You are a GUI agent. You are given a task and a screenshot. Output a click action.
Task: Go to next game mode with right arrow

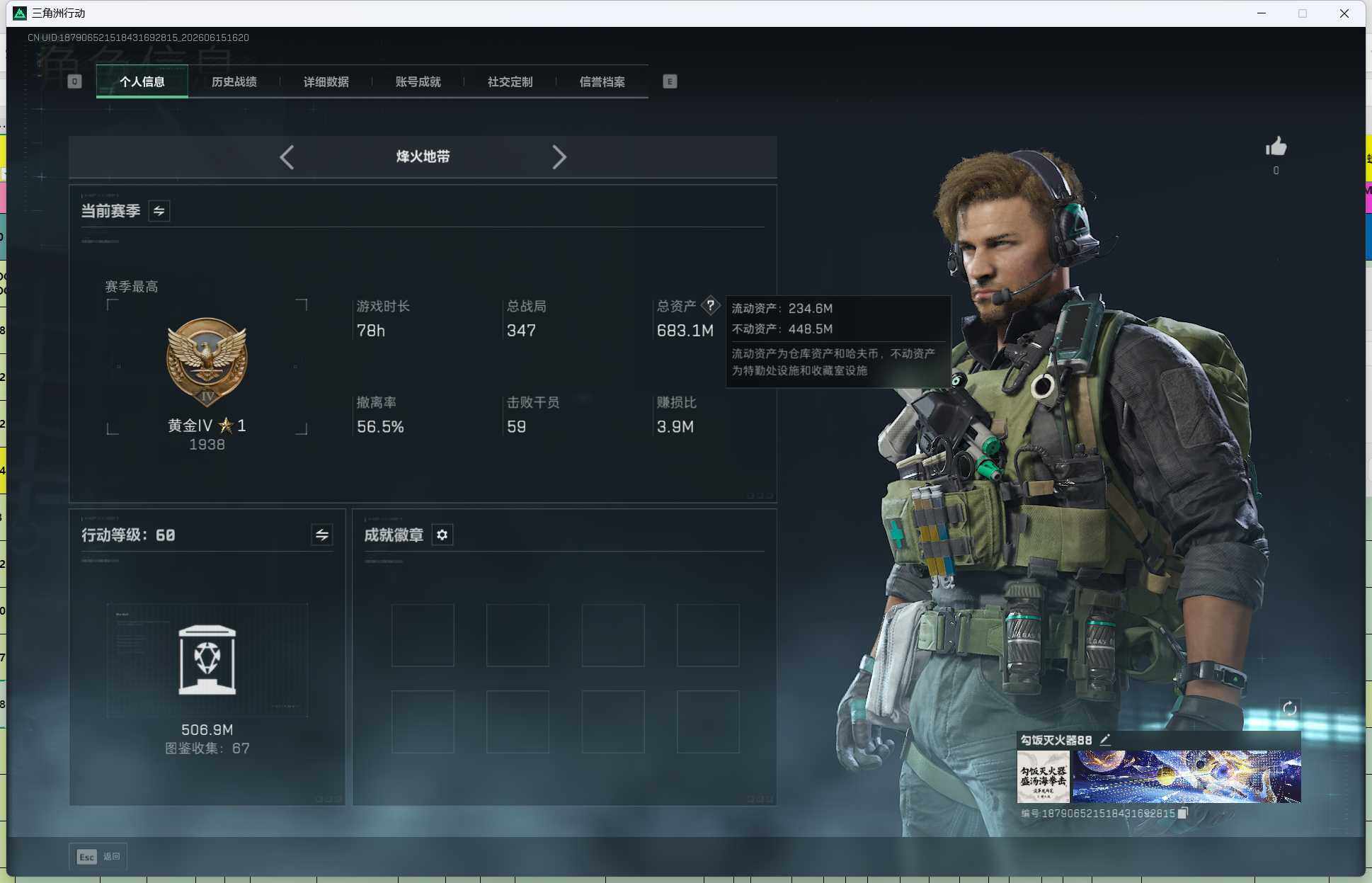point(559,156)
